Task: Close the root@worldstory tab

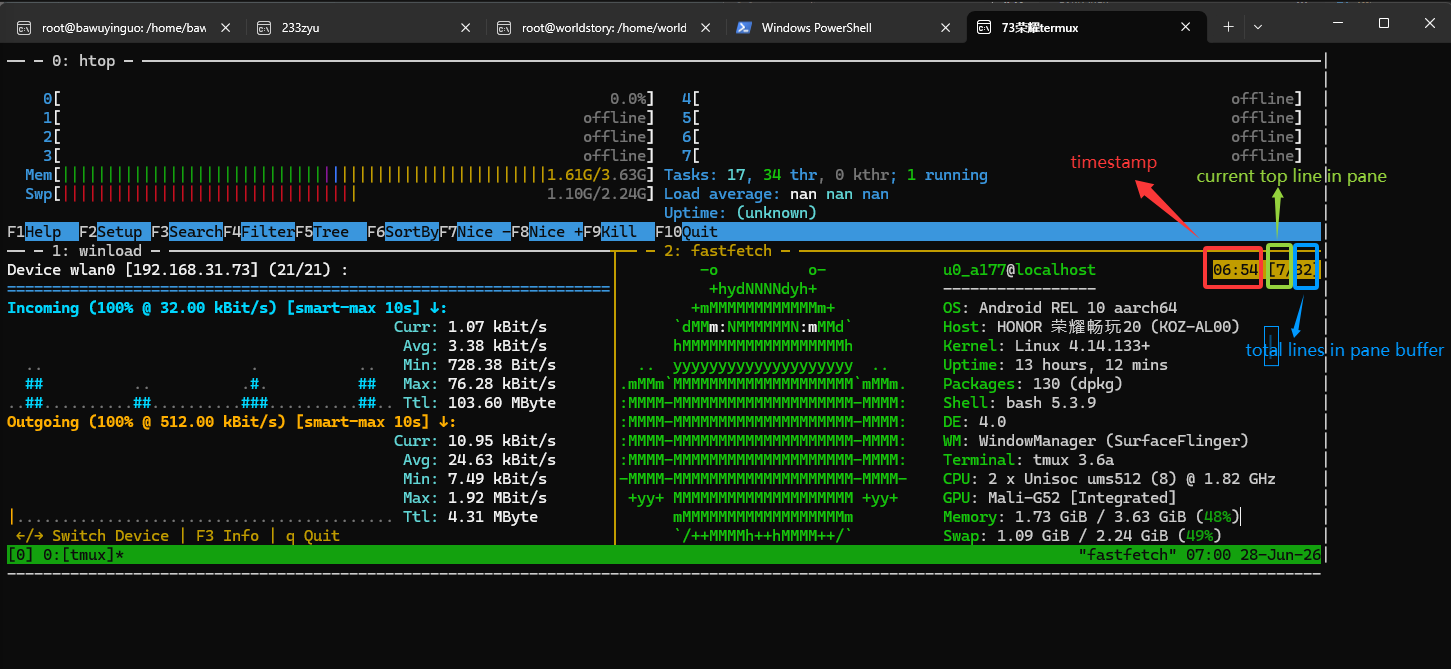Action: [705, 28]
